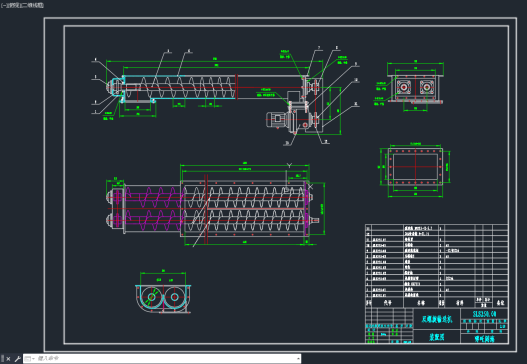This screenshot has height=364, width=527.
Task: Expand the recent commands dropdown in command line
Action: (29, 359)
